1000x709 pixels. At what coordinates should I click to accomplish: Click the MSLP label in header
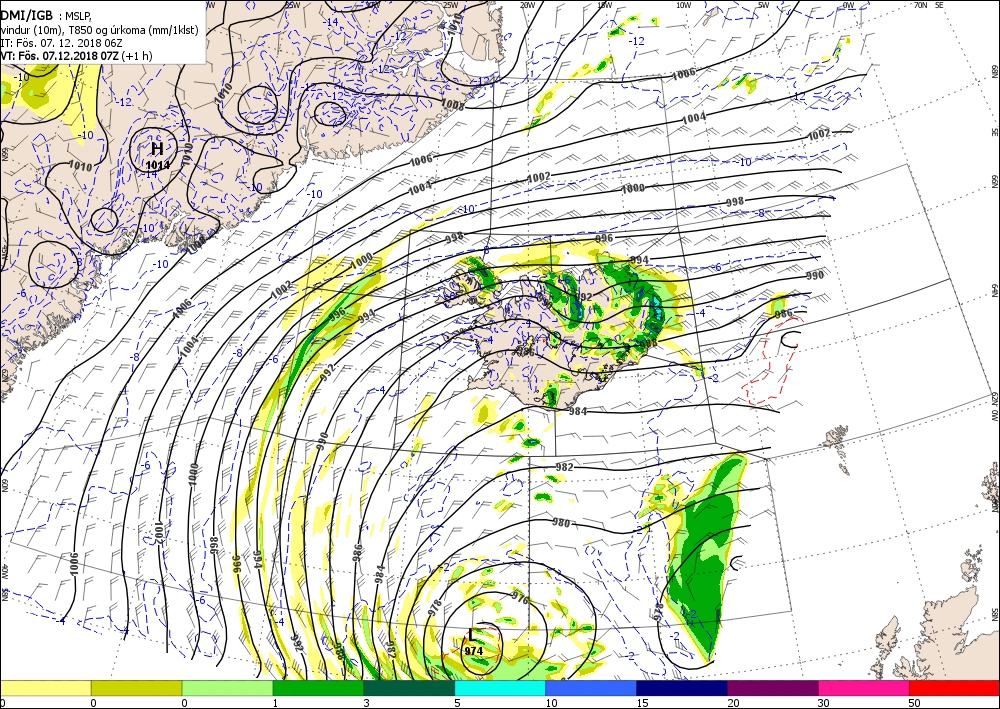(78, 17)
